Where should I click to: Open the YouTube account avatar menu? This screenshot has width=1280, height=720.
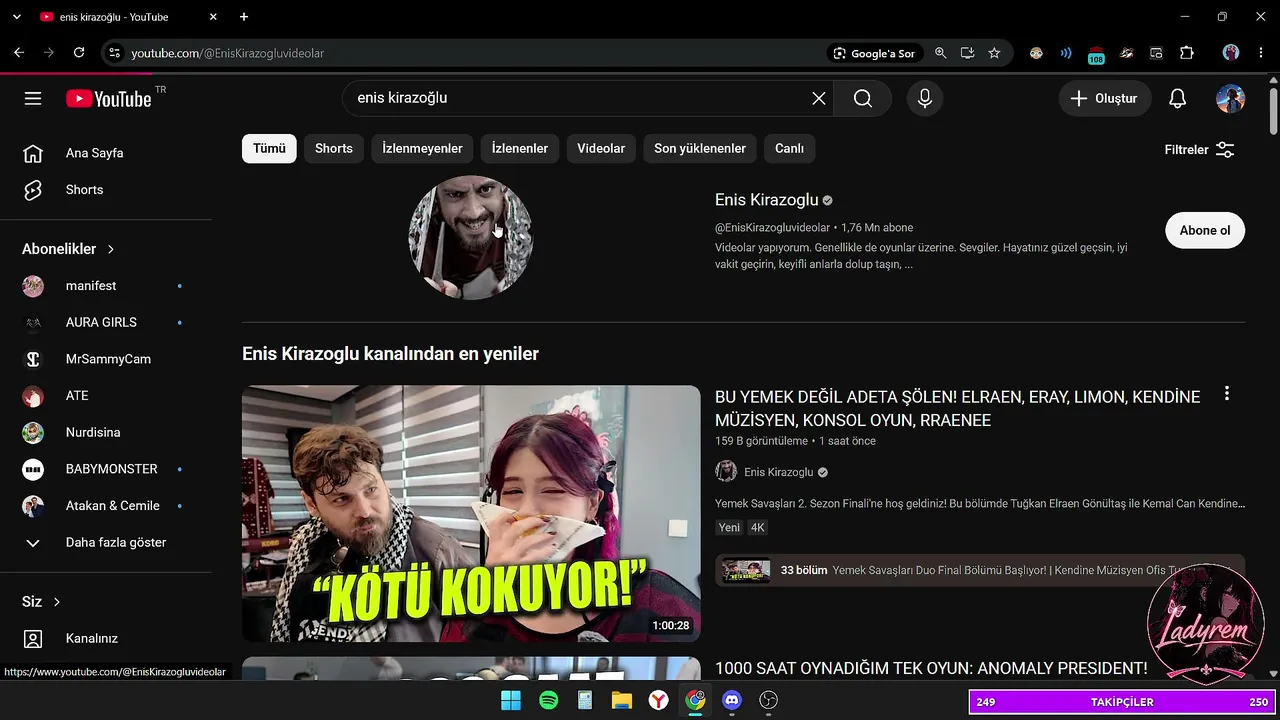point(1230,98)
